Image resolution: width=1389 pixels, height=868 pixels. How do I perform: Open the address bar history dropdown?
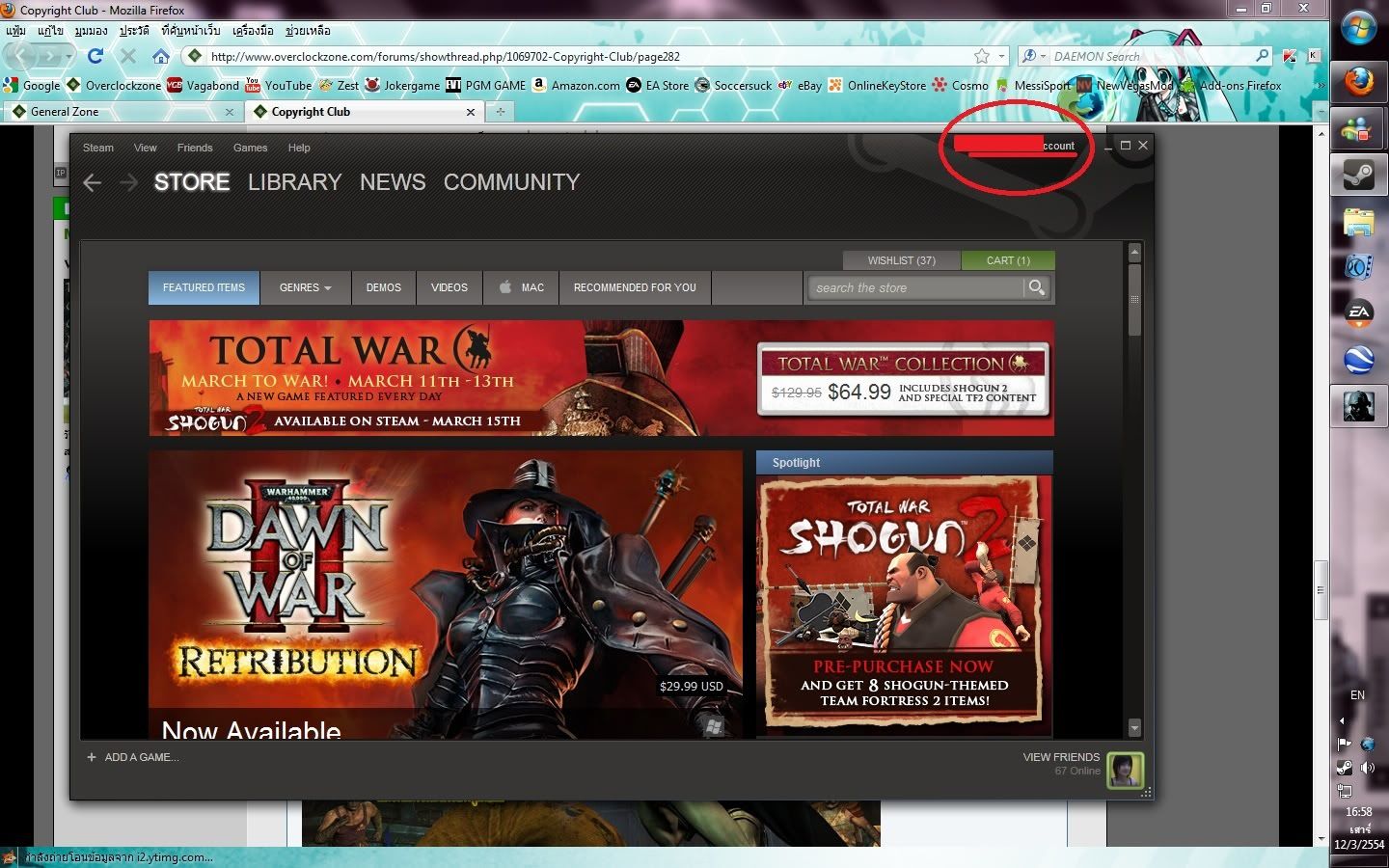1000,56
